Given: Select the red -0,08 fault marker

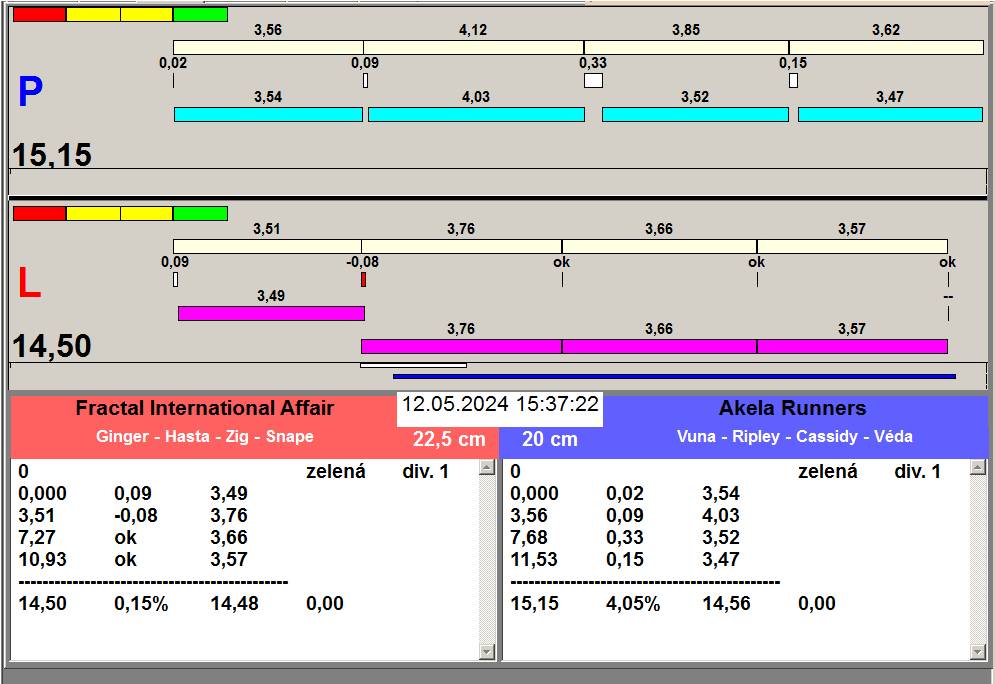Looking at the screenshot, I should (364, 279).
